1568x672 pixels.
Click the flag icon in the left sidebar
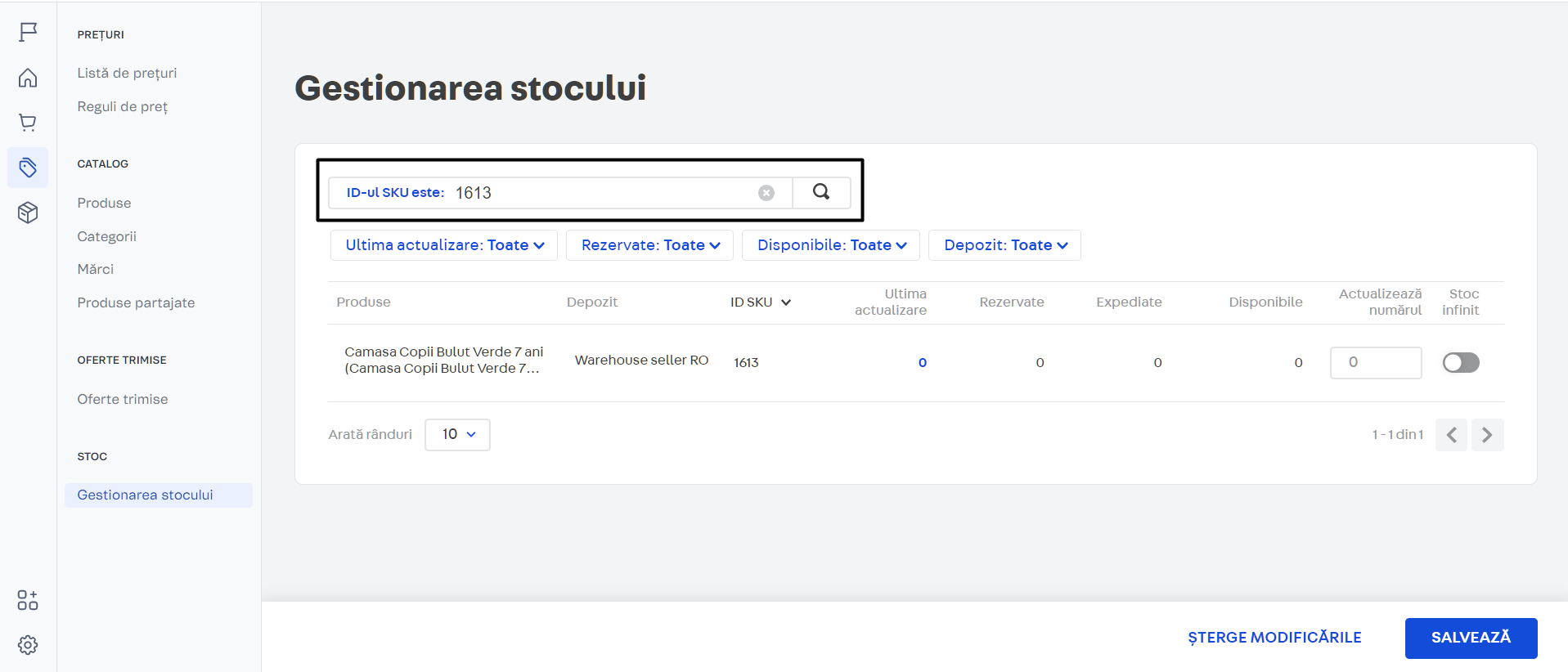(28, 32)
